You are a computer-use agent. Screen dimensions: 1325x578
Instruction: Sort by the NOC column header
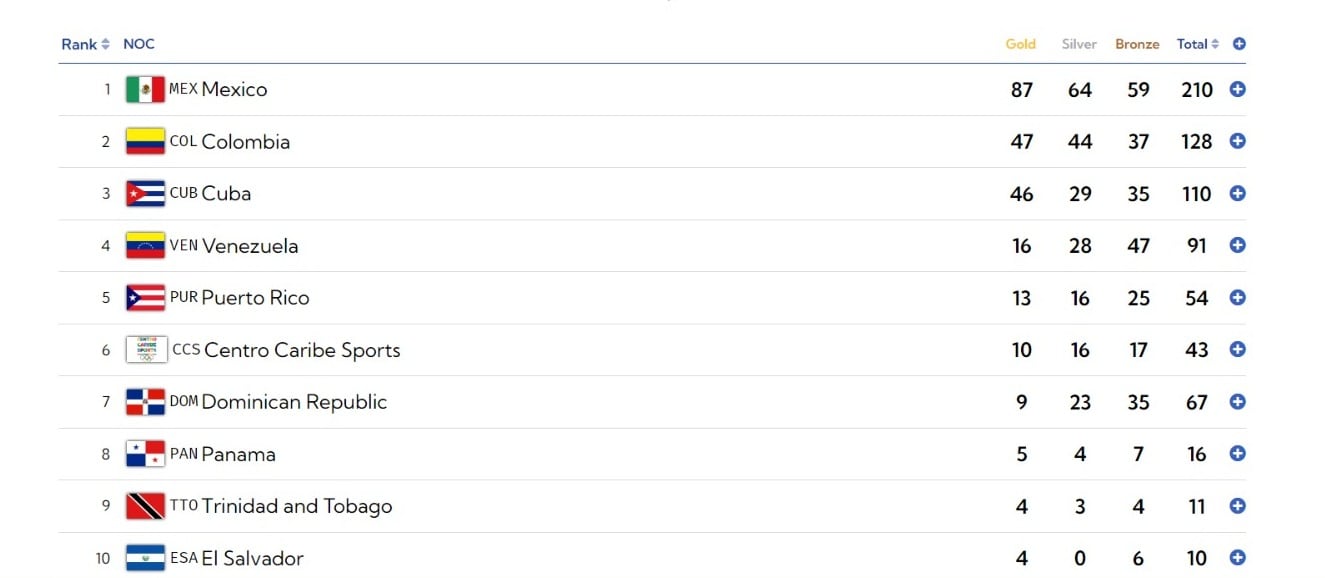point(139,44)
